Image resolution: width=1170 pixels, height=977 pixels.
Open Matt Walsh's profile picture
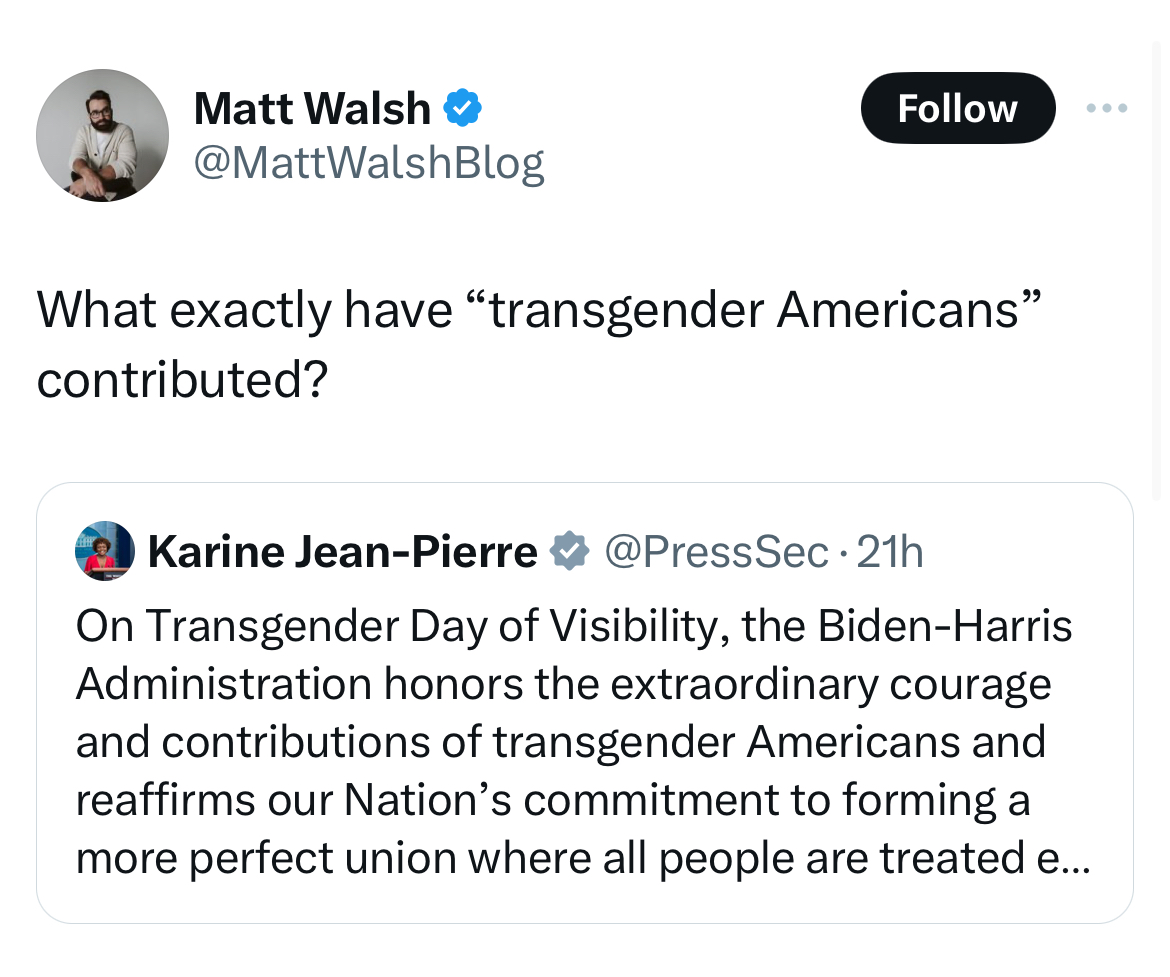102,135
